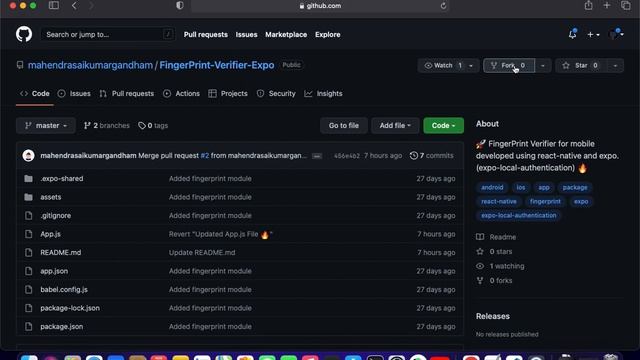View the 0 tags
The width and height of the screenshot is (640, 360).
click(153, 125)
